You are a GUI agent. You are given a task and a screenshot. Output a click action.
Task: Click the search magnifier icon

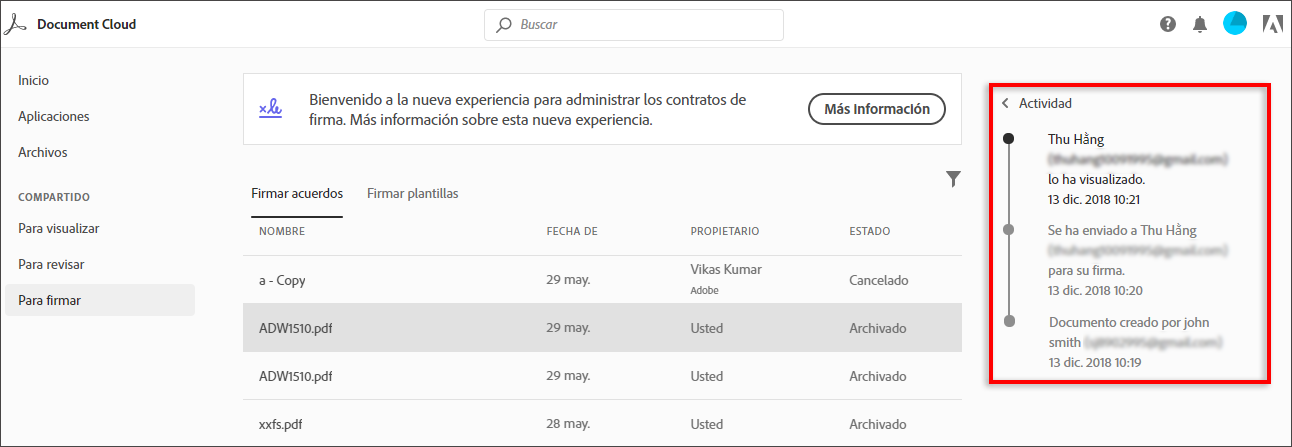tap(503, 25)
